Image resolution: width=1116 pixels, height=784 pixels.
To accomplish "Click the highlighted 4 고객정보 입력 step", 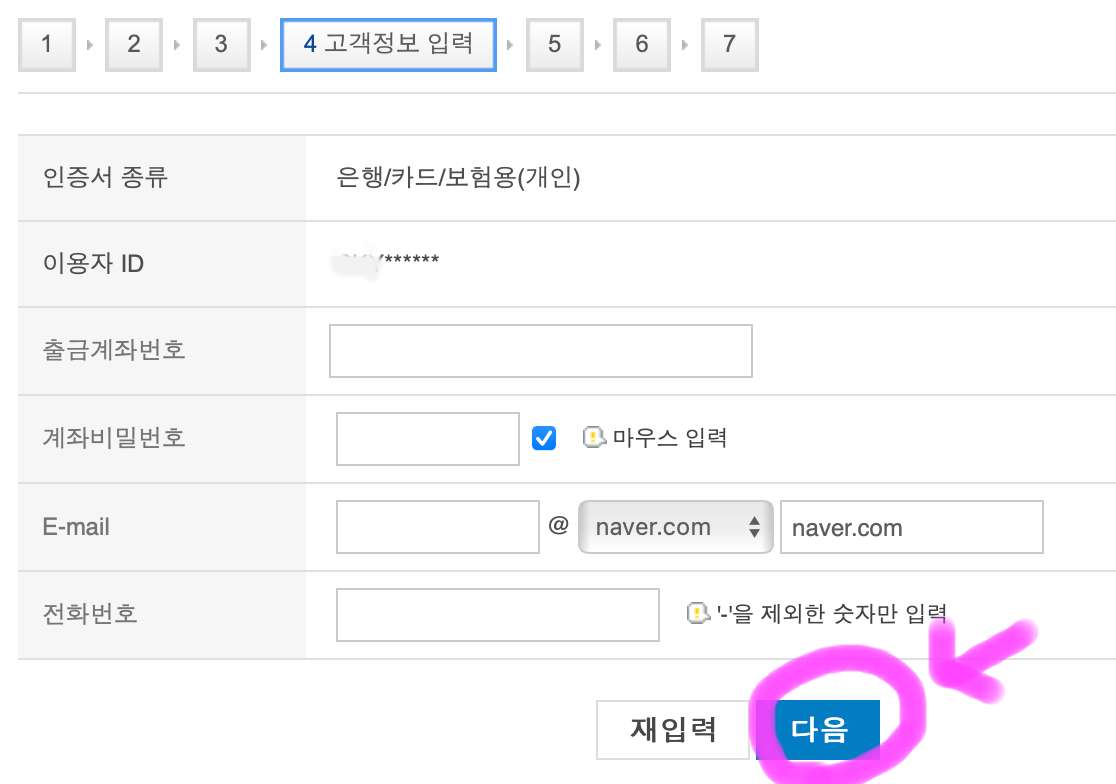I will point(388,44).
